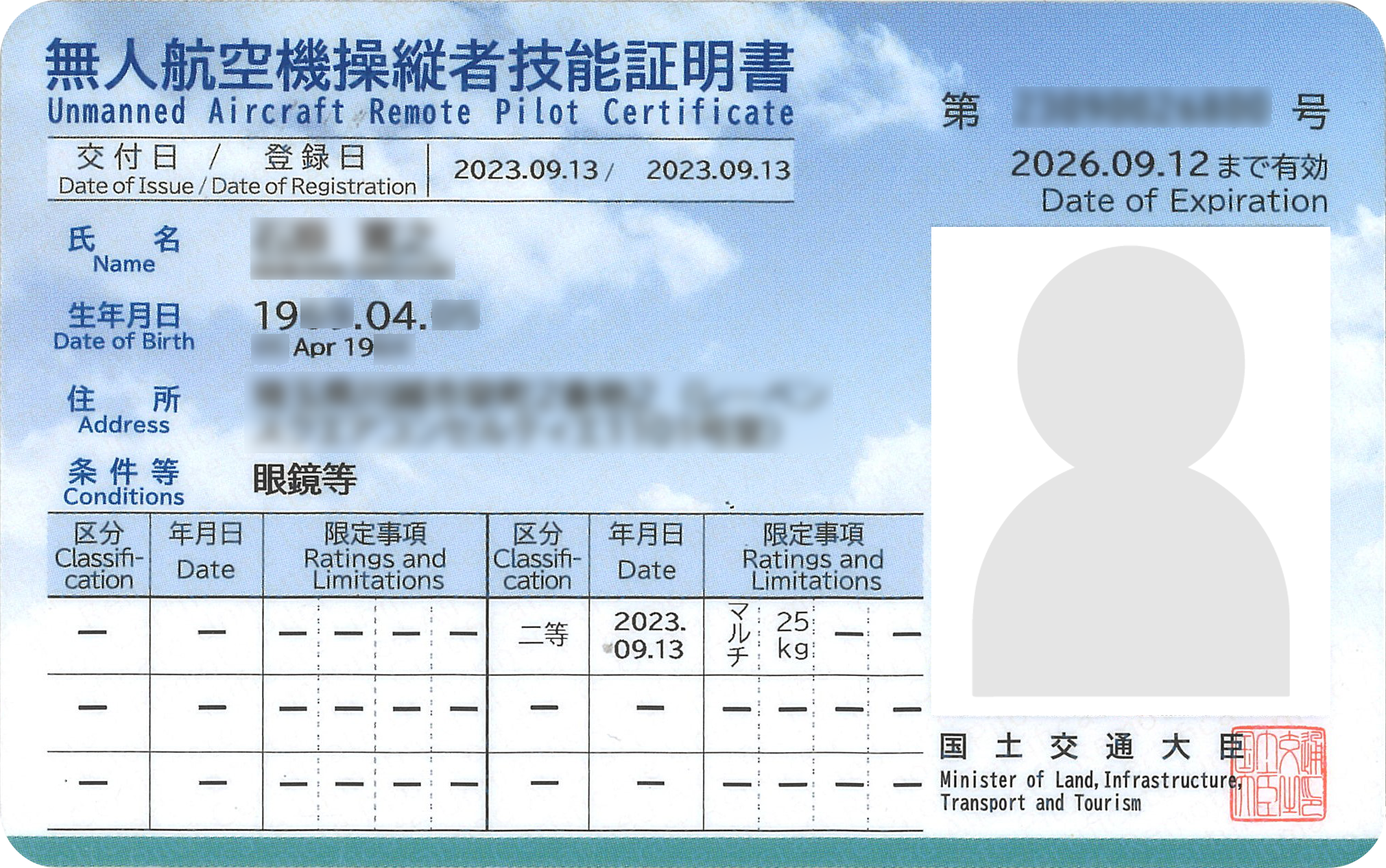
Task: Click the blurred name field
Action: click(352, 248)
